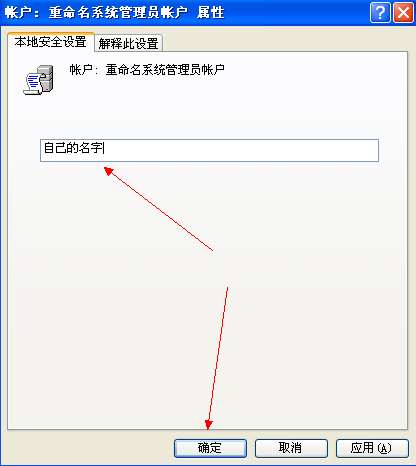Screen dimensions: 416x466
Task: Click the 帐户: 重命名系统管理员帐户 policy label
Action: click(x=147, y=70)
